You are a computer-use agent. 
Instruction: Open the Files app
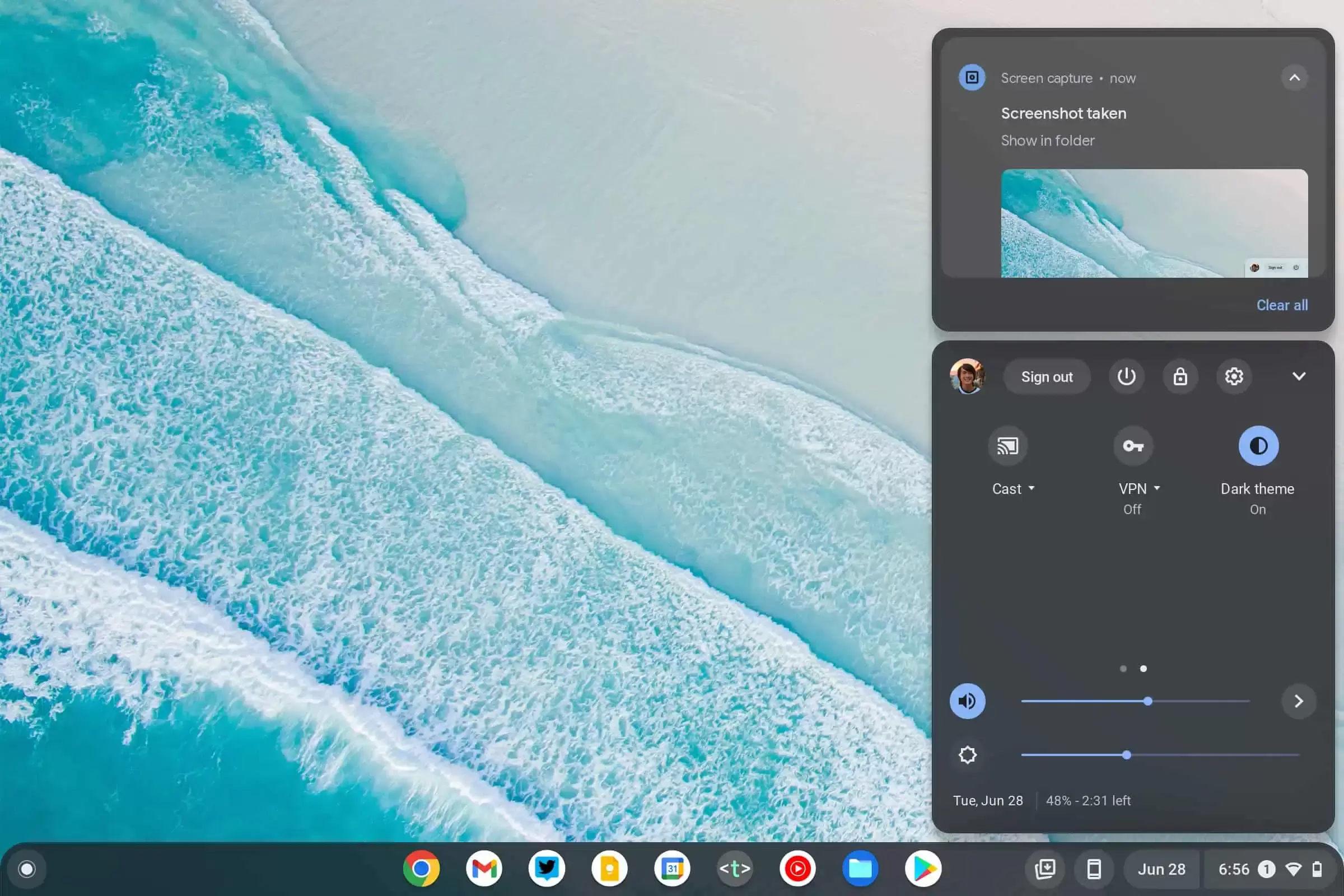[860, 869]
